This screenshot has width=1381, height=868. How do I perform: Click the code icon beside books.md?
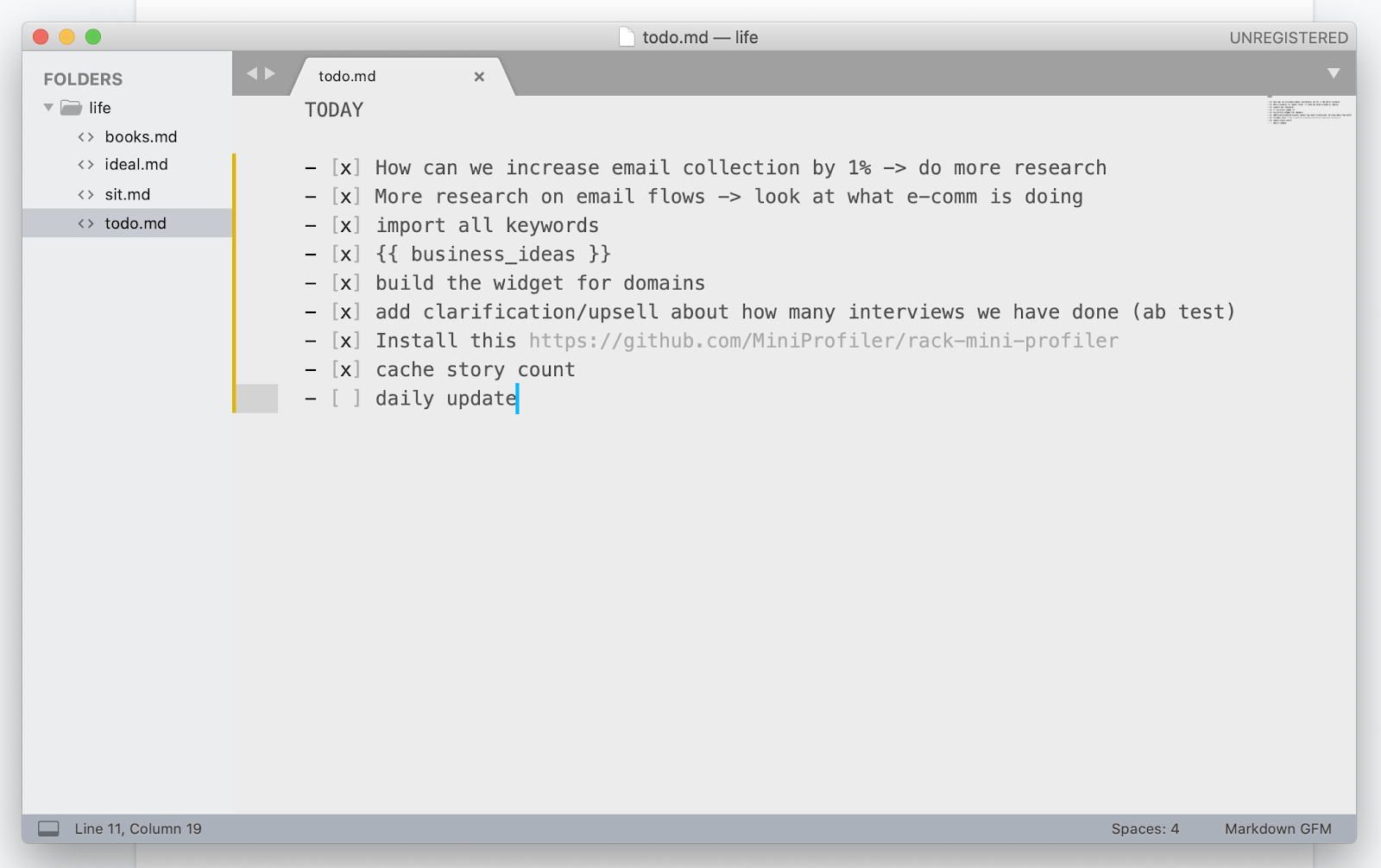pyautogui.click(x=85, y=137)
